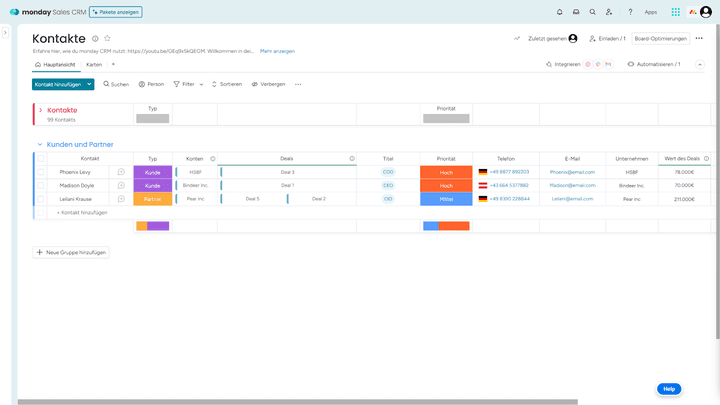Click the search magnifier in top bar

(x=592, y=12)
